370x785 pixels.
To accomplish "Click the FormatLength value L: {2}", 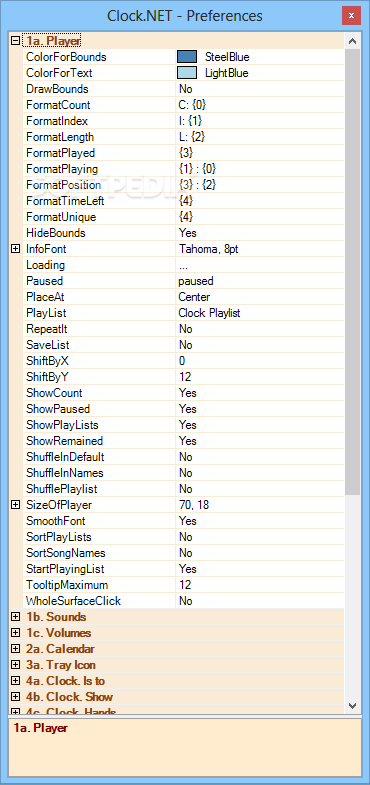I will click(192, 137).
